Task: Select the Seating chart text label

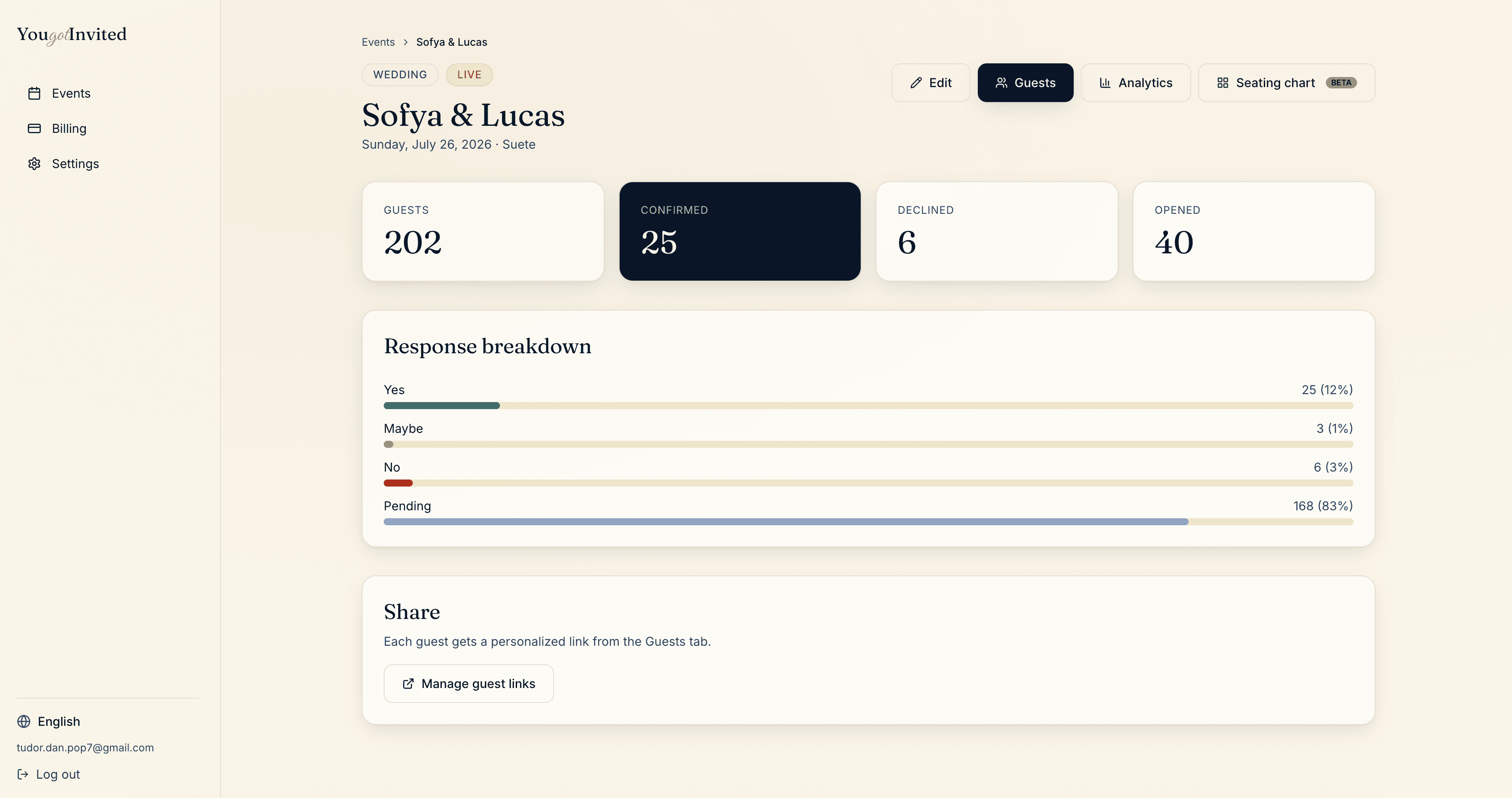Action: [1275, 83]
